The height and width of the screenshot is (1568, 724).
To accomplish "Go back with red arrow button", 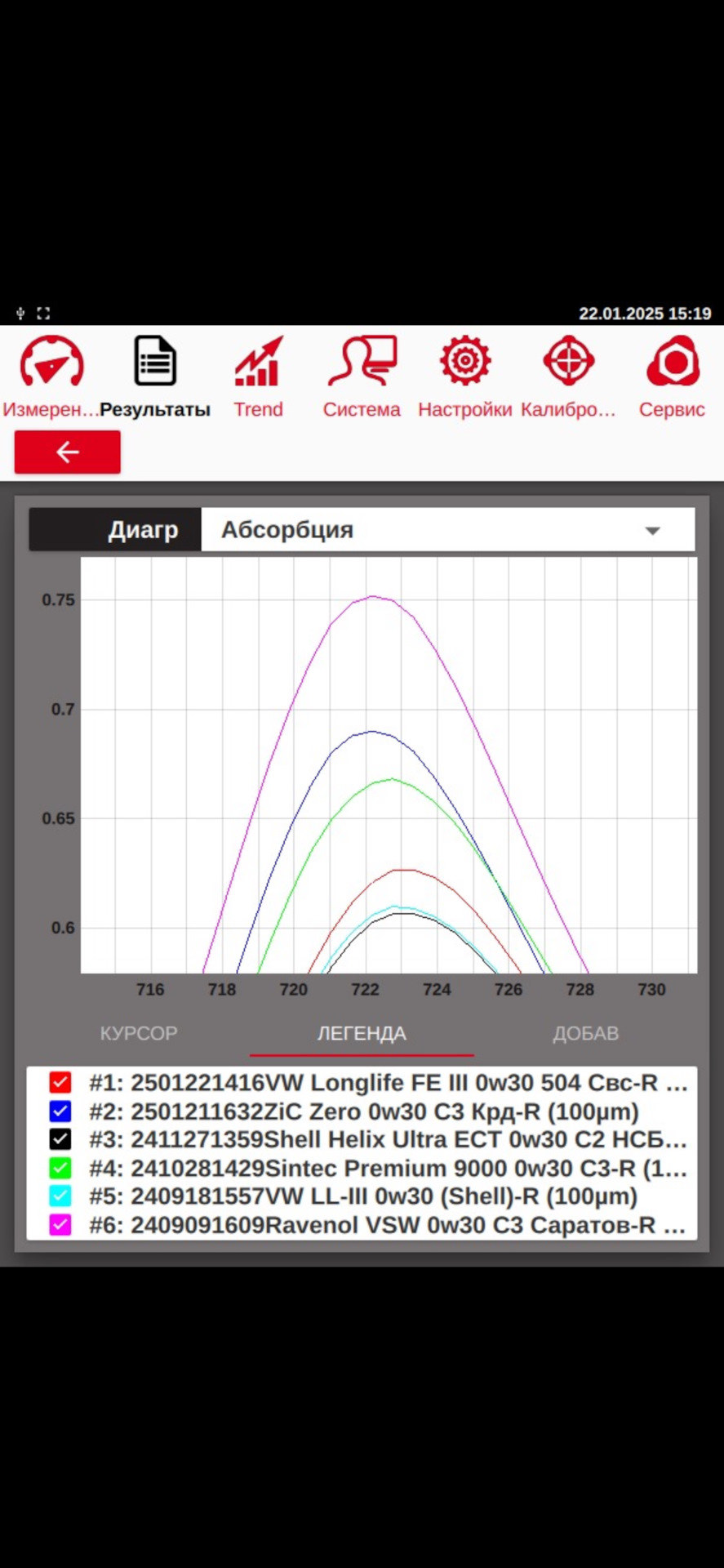I will tap(68, 452).
